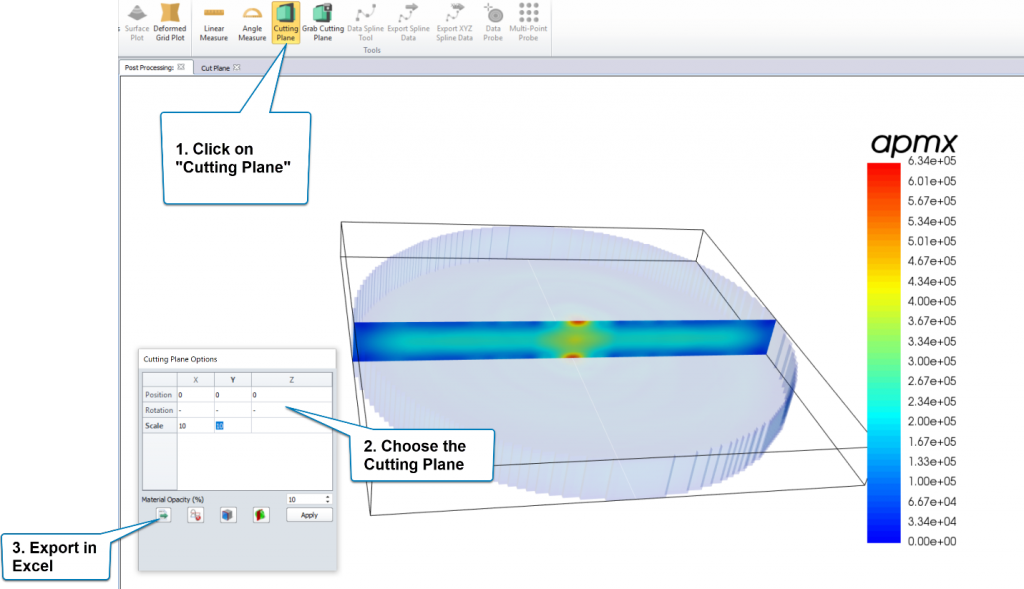Screen dimensions: 1024x589
Task: Switch to the Post Processing tab
Action: click(x=148, y=68)
